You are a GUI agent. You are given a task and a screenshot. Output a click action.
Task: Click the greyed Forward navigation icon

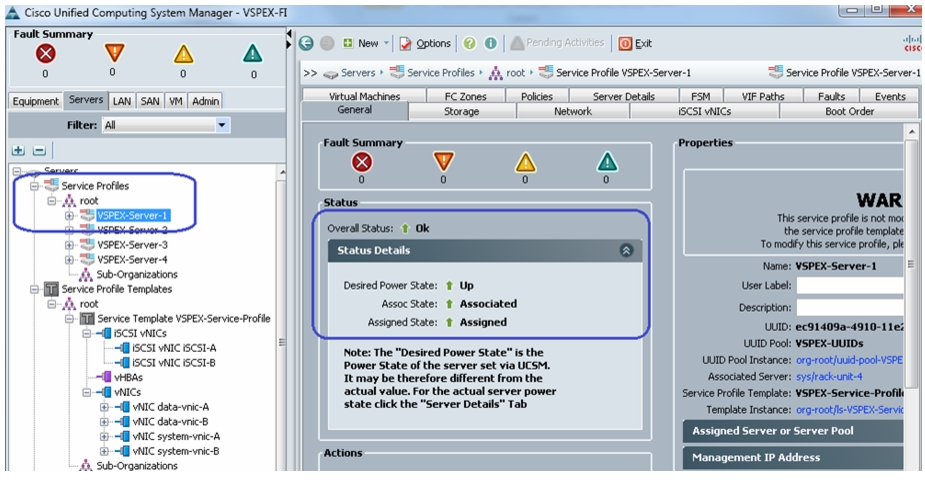(x=327, y=43)
